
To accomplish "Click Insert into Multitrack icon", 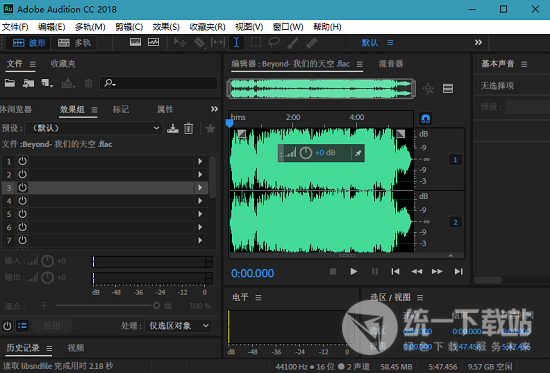I will pos(68,83).
